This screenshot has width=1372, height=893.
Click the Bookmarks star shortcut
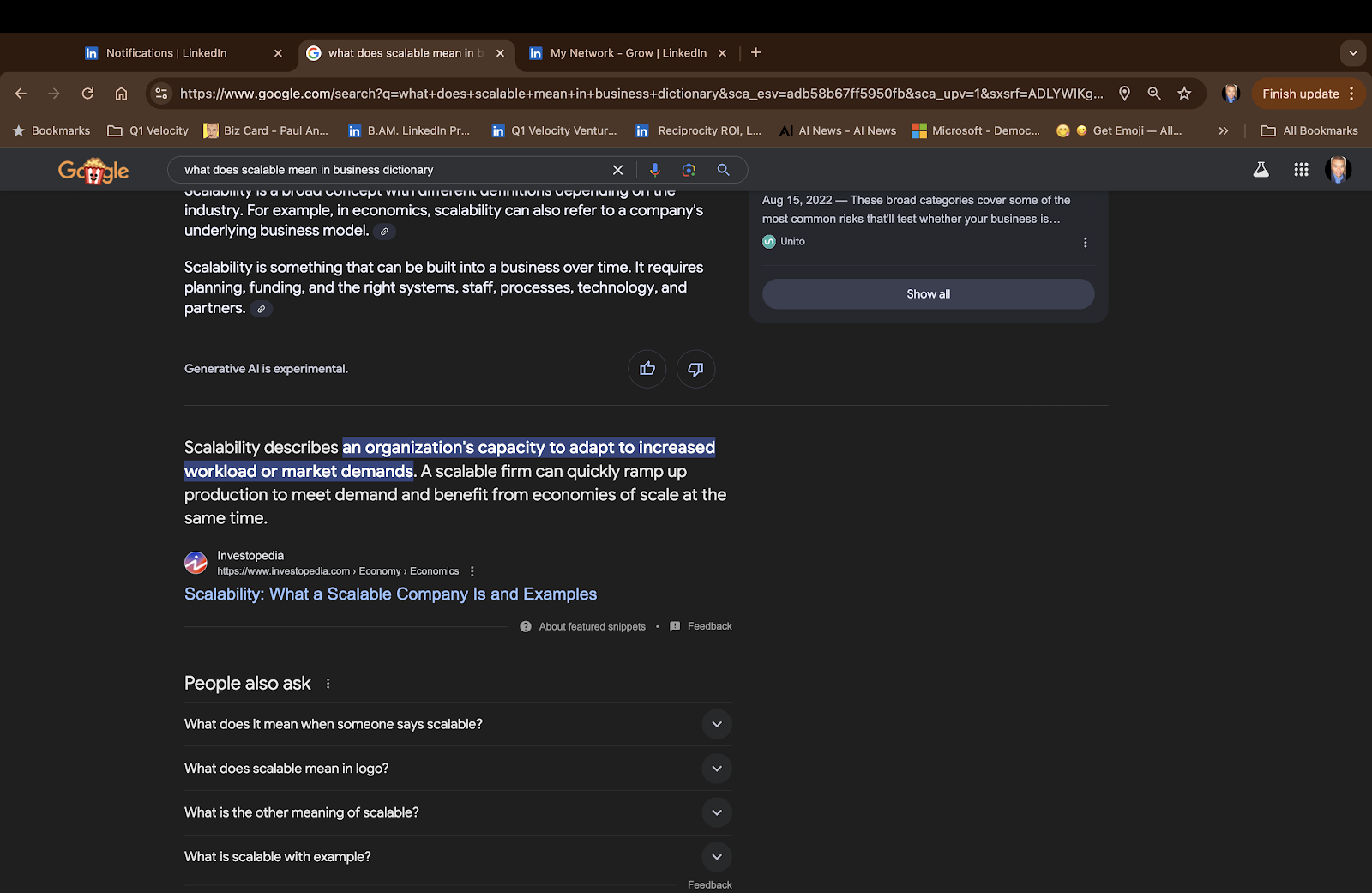(x=51, y=130)
